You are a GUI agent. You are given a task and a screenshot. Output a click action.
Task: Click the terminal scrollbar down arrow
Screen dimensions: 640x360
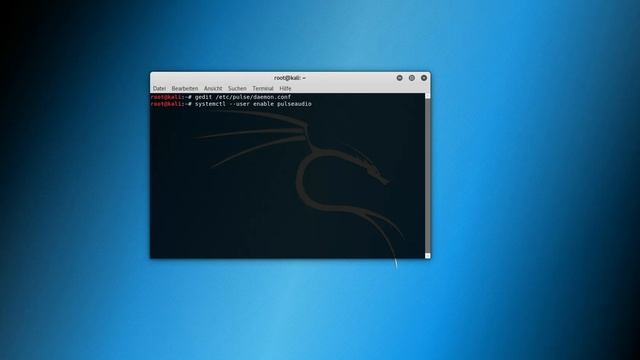428,256
